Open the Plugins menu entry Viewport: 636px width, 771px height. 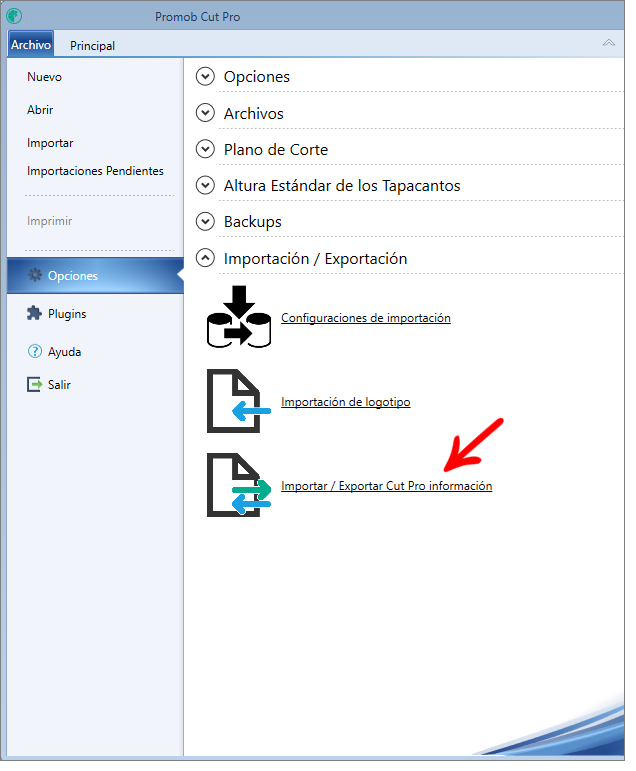point(67,314)
